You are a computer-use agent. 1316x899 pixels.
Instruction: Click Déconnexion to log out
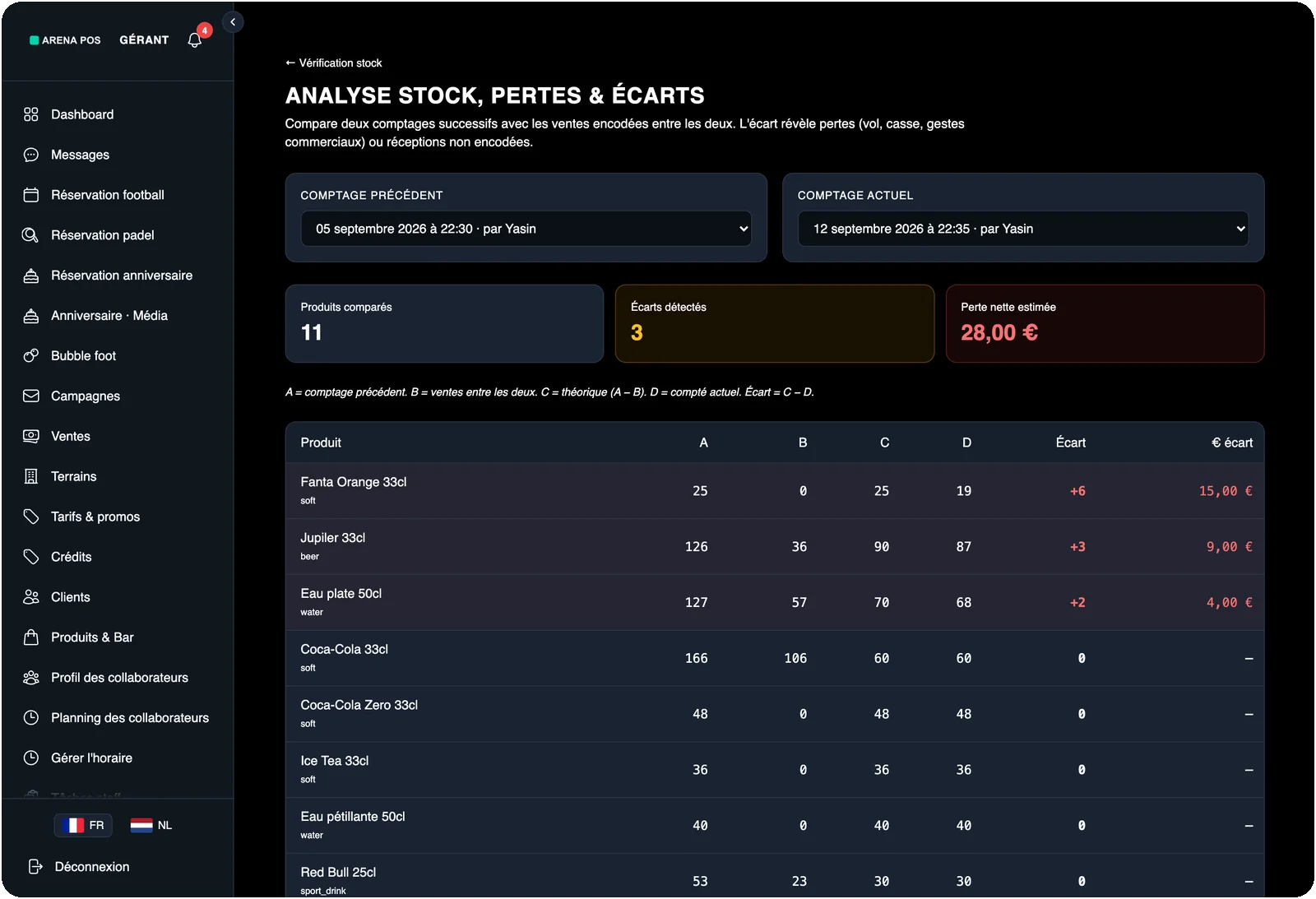(92, 867)
